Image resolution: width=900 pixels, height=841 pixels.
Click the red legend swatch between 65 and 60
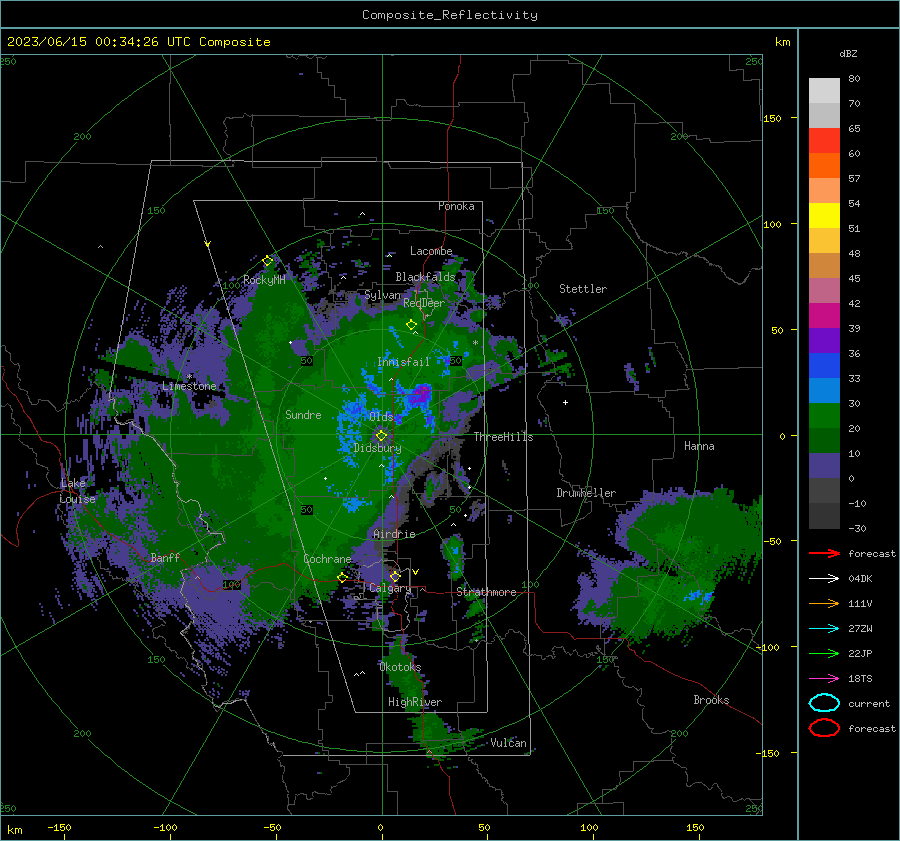(x=824, y=141)
